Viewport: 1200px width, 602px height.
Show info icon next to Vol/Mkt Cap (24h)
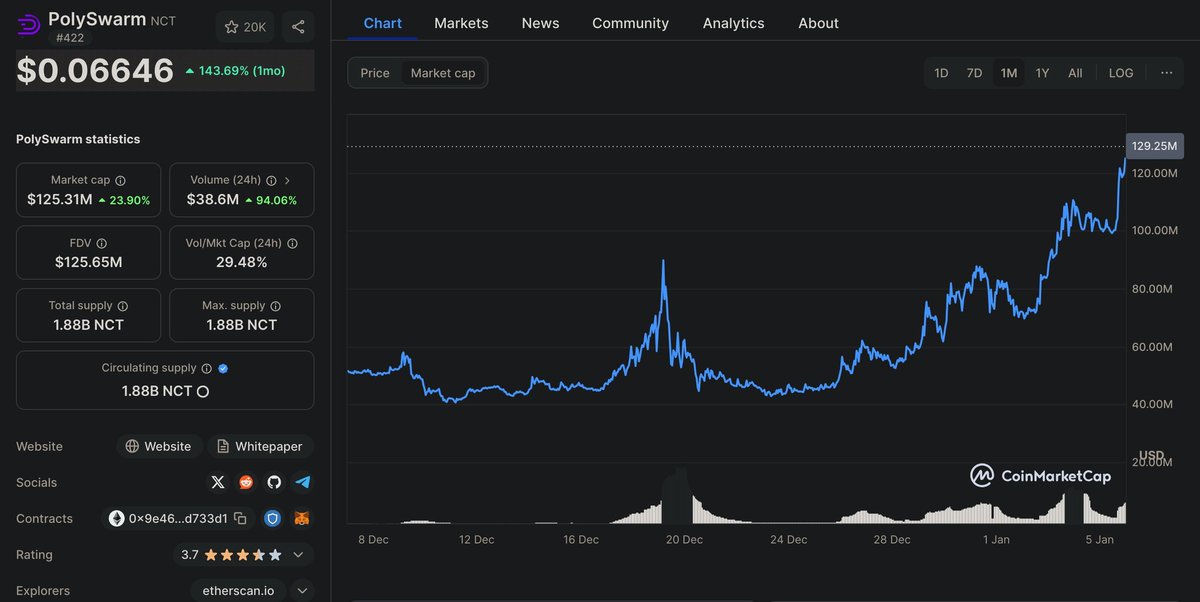291,243
